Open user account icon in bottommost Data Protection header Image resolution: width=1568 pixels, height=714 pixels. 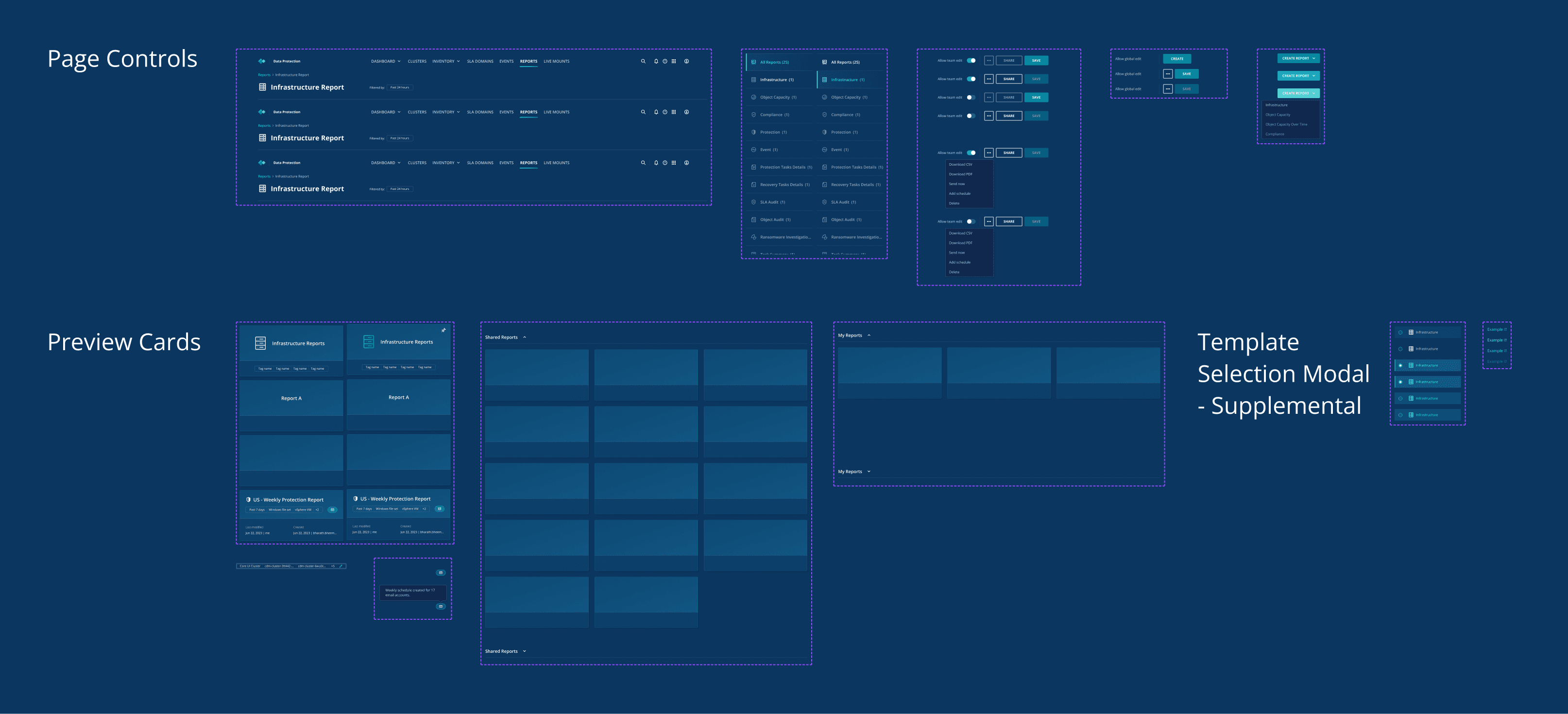click(x=687, y=163)
